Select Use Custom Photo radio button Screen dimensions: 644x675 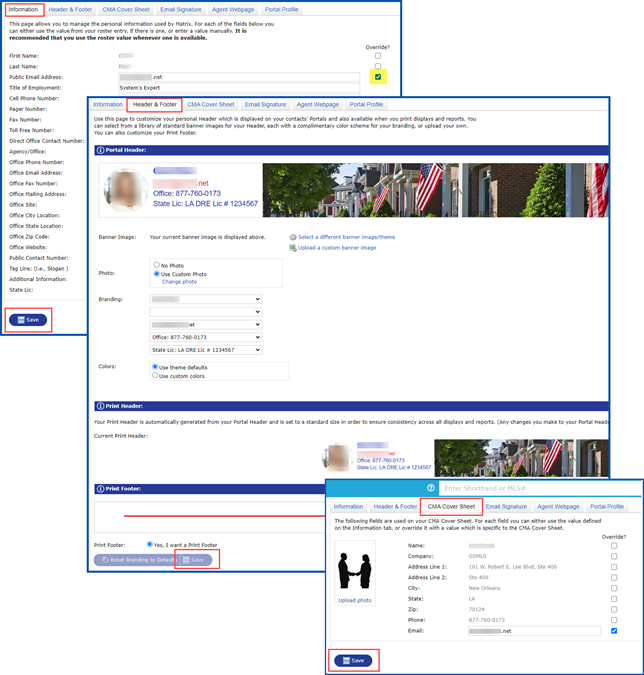(x=157, y=273)
